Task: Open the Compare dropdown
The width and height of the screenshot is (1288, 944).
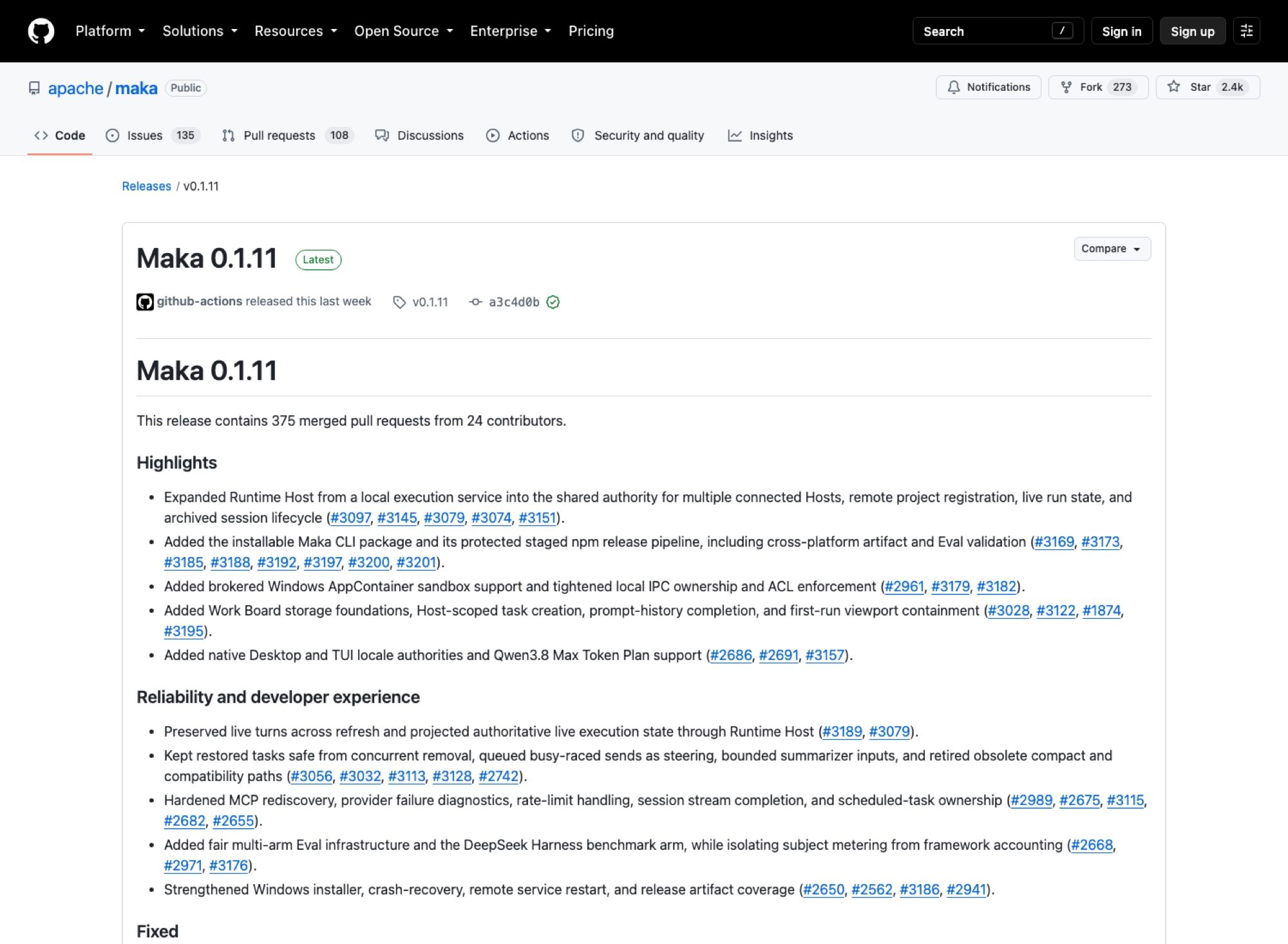Action: pyautogui.click(x=1112, y=249)
